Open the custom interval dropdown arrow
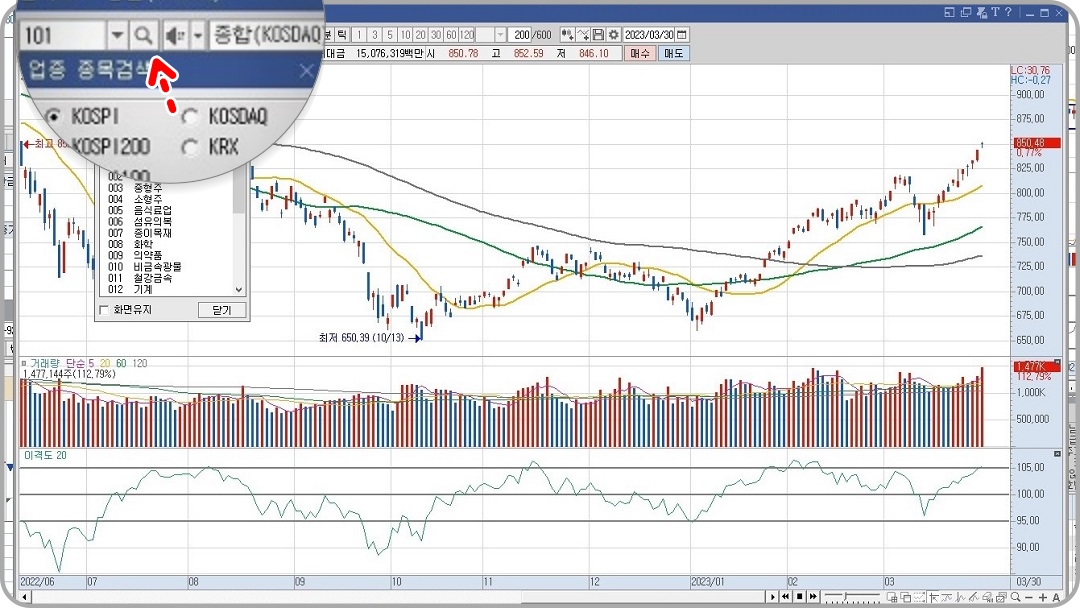Screen dimensions: 1080x608 [501, 34]
